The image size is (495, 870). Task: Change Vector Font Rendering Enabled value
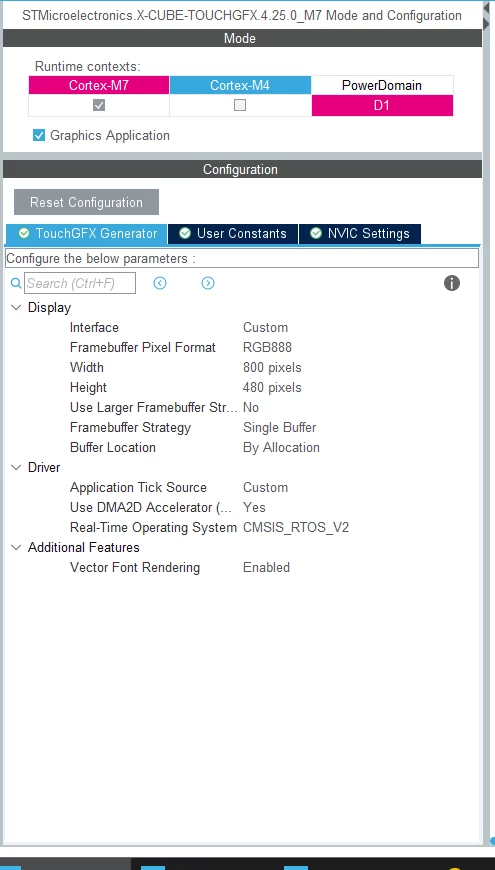tap(266, 567)
